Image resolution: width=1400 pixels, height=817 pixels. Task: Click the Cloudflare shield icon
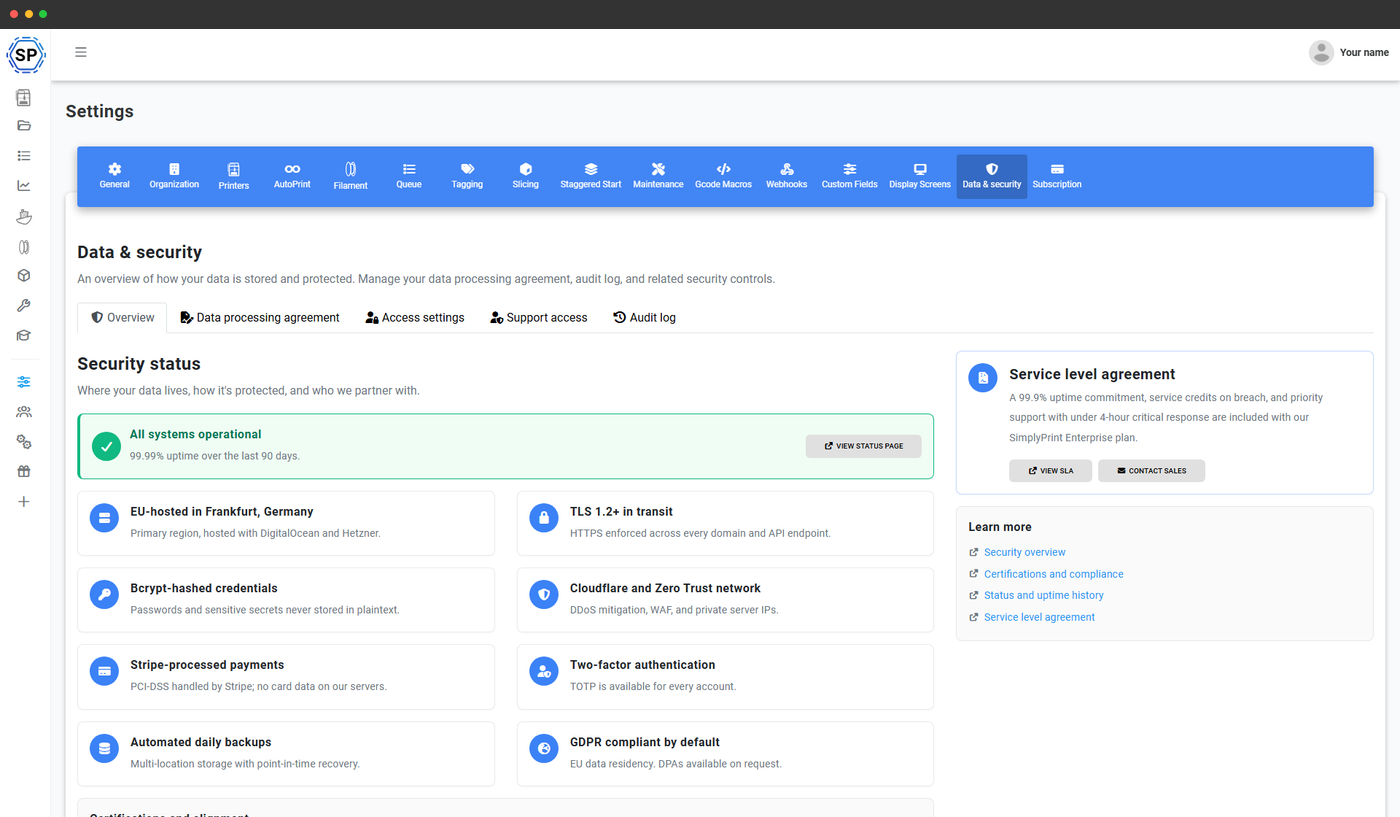tap(544, 595)
